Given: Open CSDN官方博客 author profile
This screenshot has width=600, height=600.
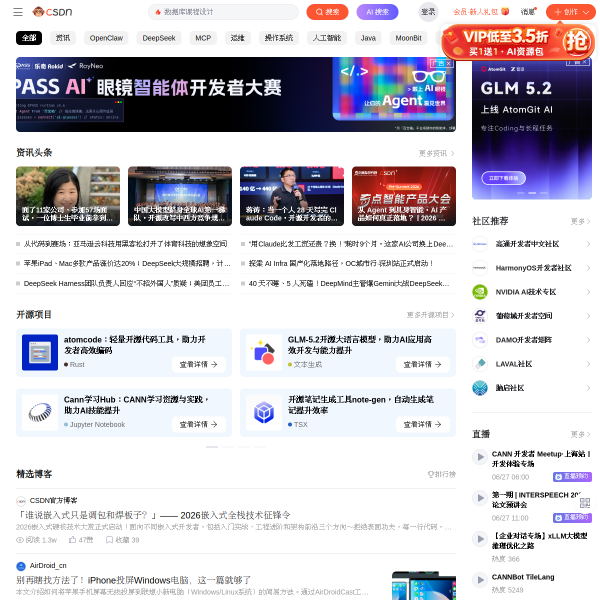Looking at the screenshot, I should pyautogui.click(x=47, y=501).
